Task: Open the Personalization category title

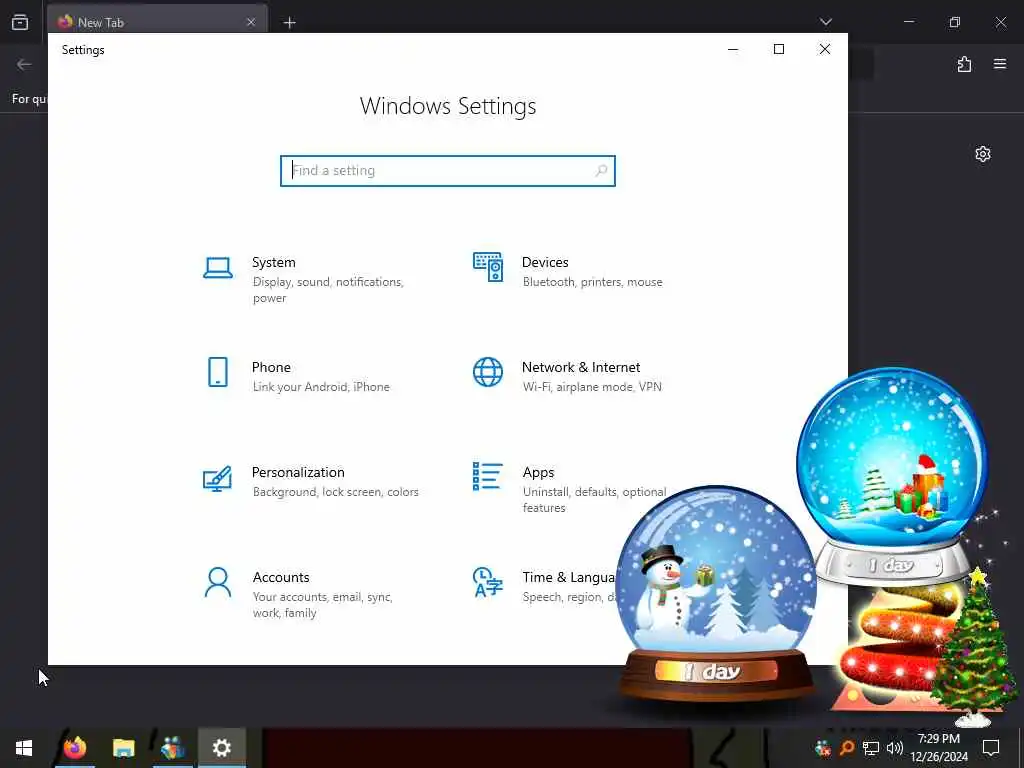Action: tap(298, 472)
